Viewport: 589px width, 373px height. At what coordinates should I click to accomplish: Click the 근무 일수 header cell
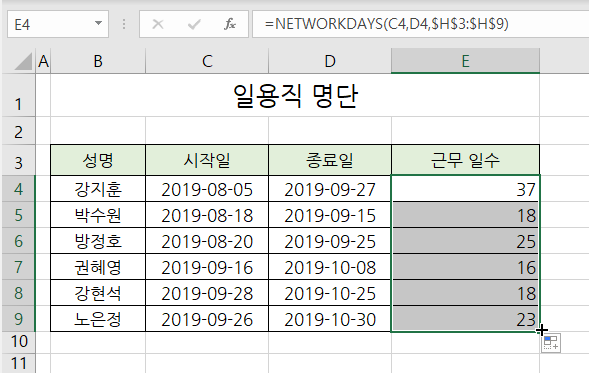coord(465,160)
